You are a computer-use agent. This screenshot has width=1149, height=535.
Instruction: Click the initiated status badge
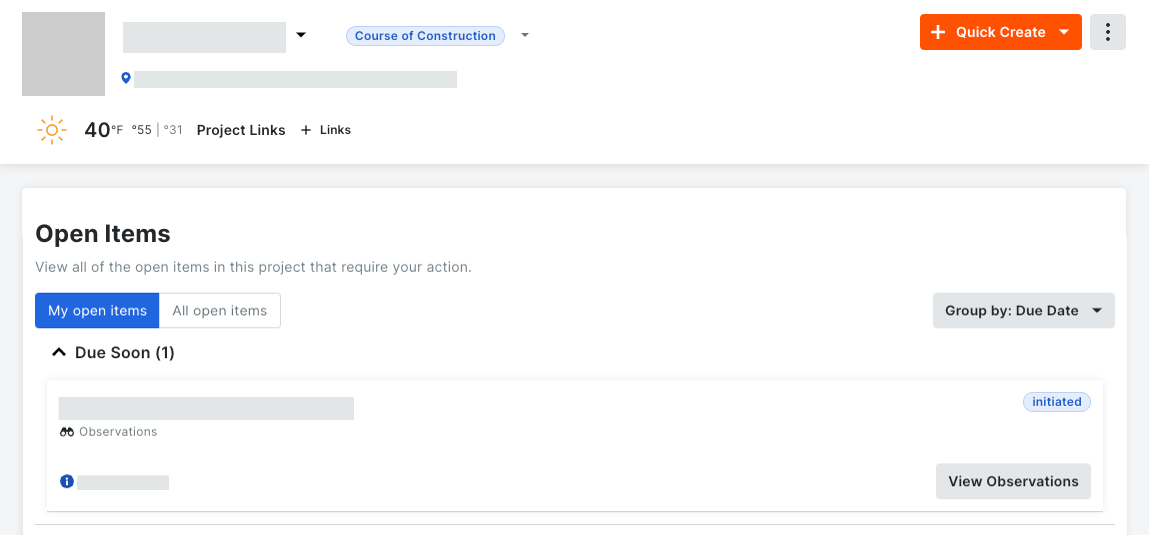[x=1057, y=402]
